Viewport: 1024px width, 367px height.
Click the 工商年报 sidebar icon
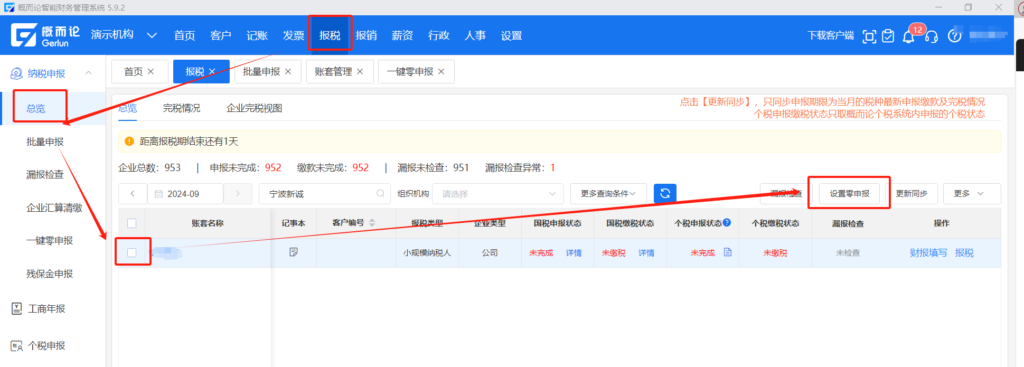[x=17, y=309]
